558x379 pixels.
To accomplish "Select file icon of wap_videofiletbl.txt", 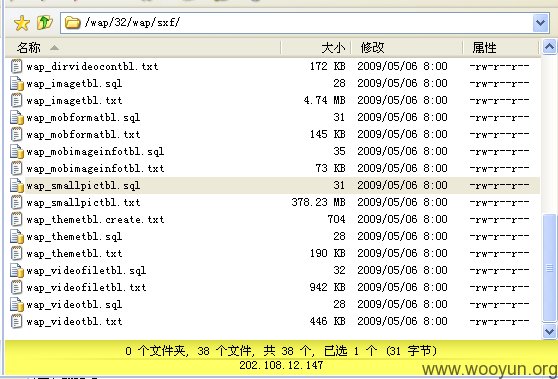I will [x=16, y=288].
